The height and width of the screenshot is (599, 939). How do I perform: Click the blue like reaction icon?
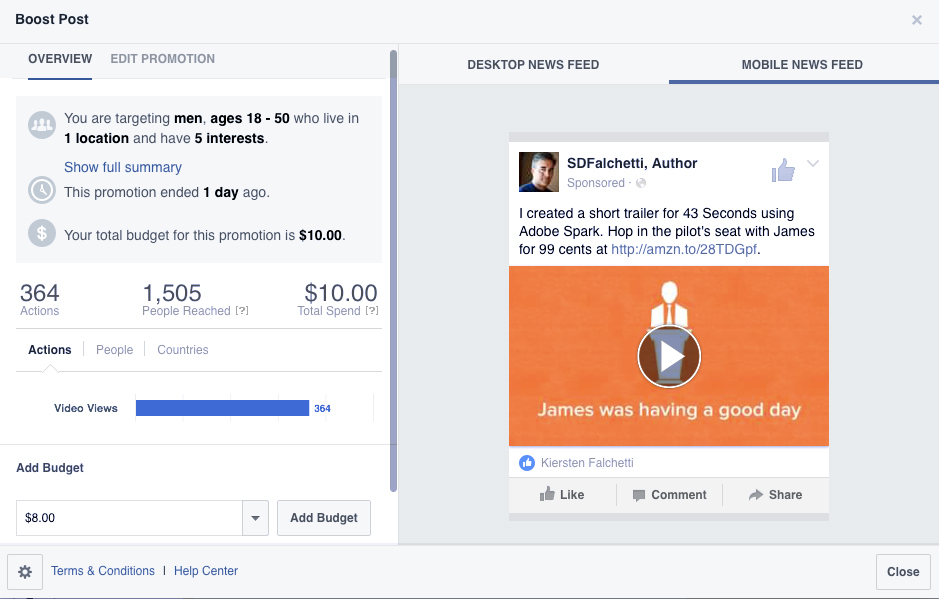(x=527, y=462)
